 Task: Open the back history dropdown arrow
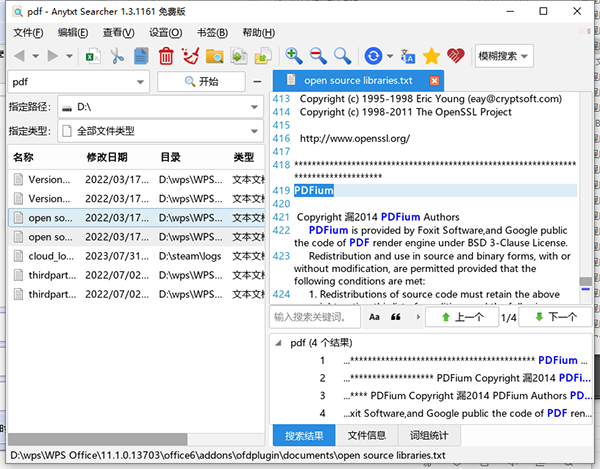tap(36, 56)
